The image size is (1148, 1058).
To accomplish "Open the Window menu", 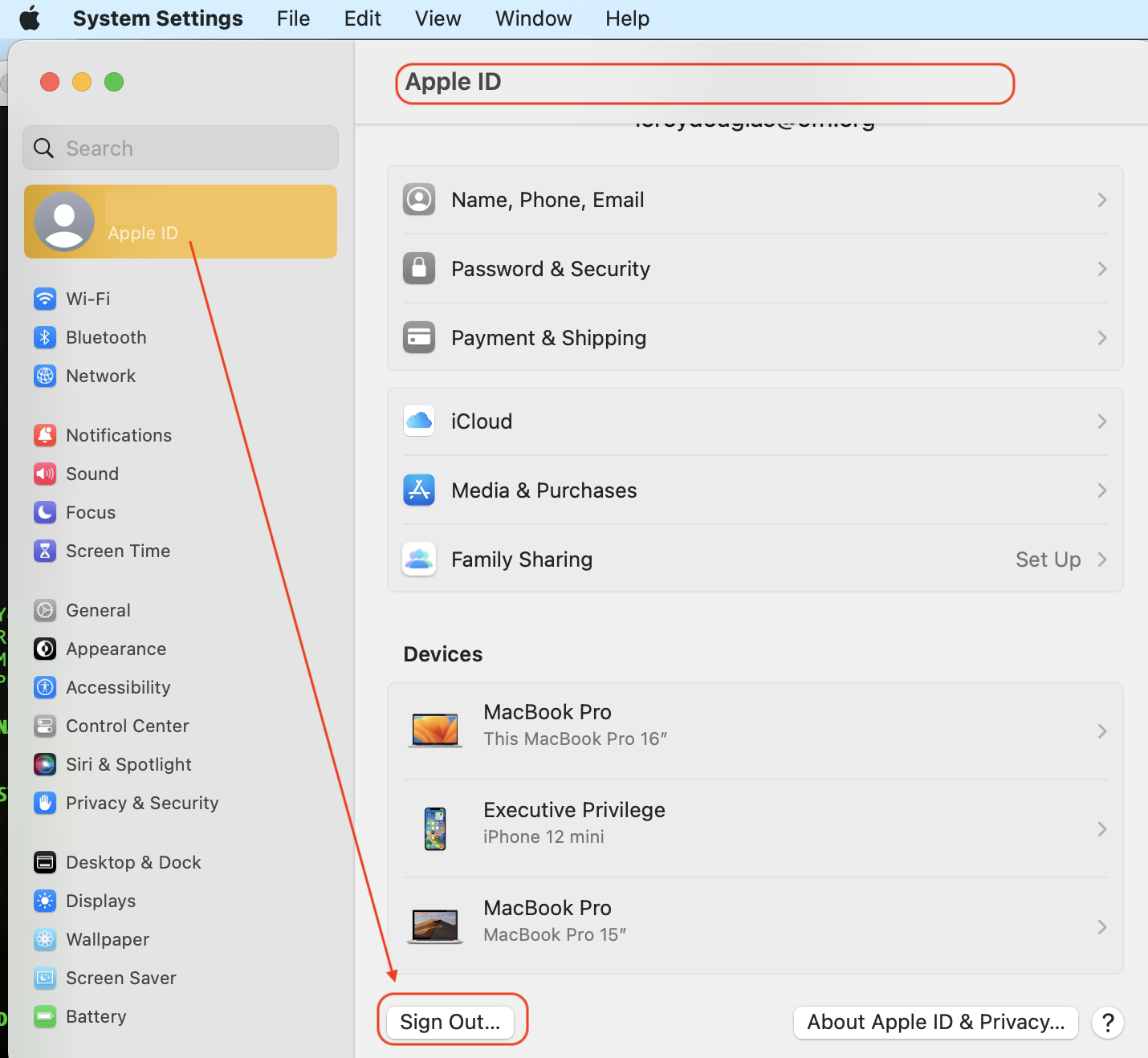I will click(x=533, y=18).
